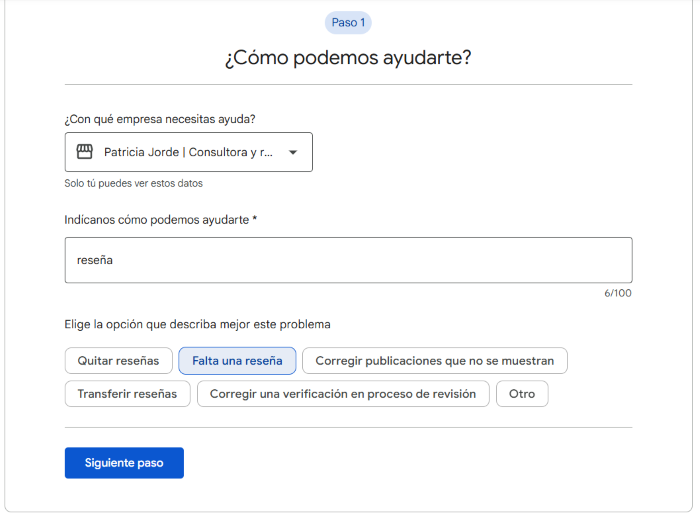Image resolution: width=700 pixels, height=517 pixels.
Task: Pick 'Corregir una verificación en proceso de revisión'
Action: pyautogui.click(x=343, y=394)
